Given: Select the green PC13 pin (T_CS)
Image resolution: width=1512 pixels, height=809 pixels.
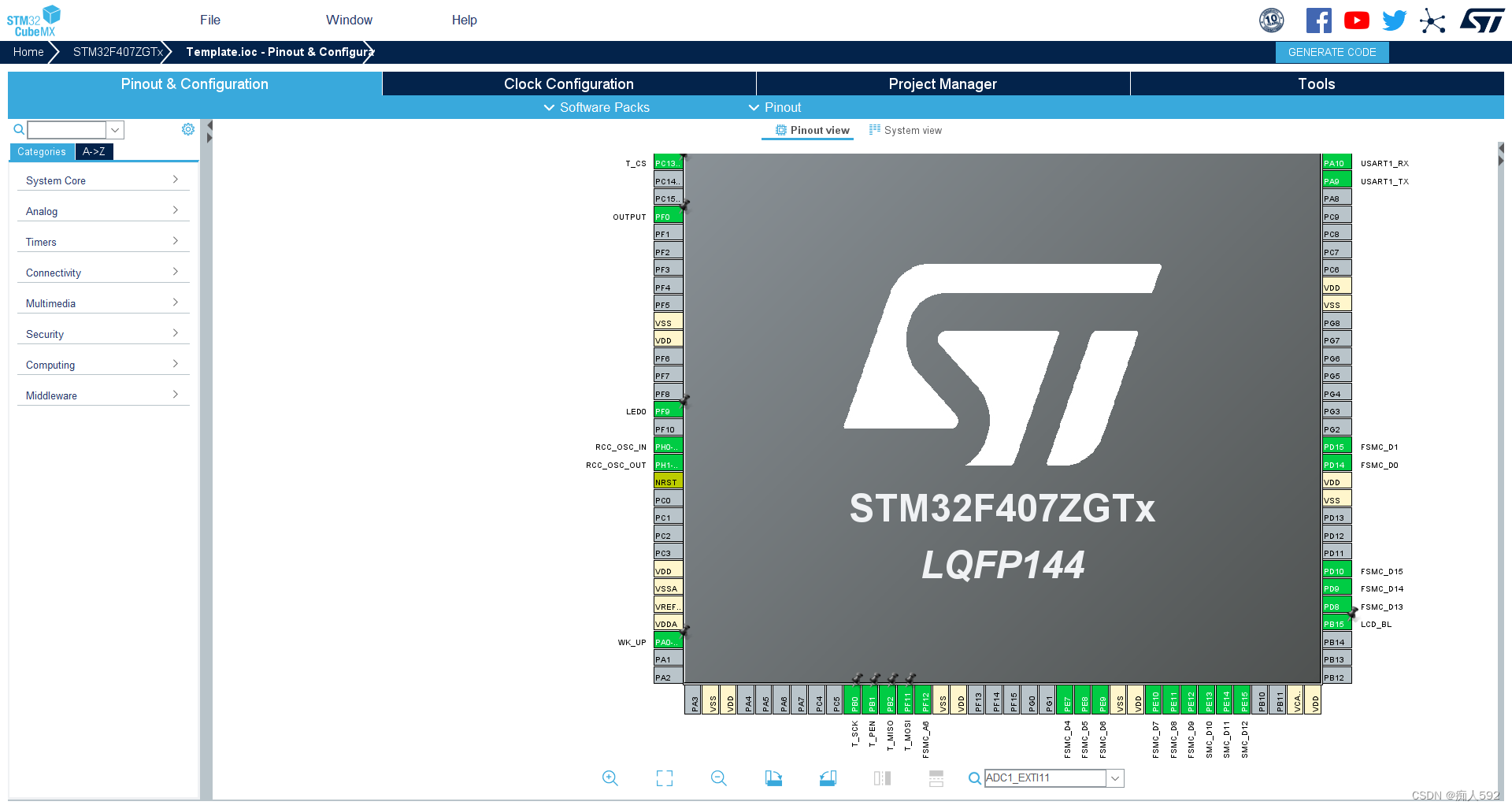Looking at the screenshot, I should (669, 163).
